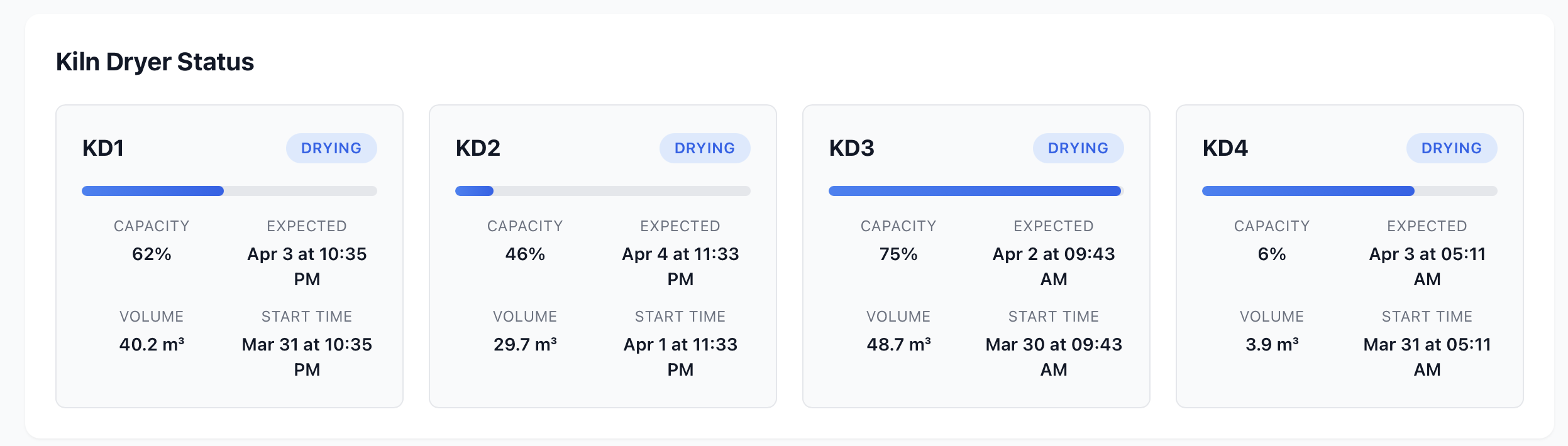
Task: Select the KD2 card title
Action: 478,148
